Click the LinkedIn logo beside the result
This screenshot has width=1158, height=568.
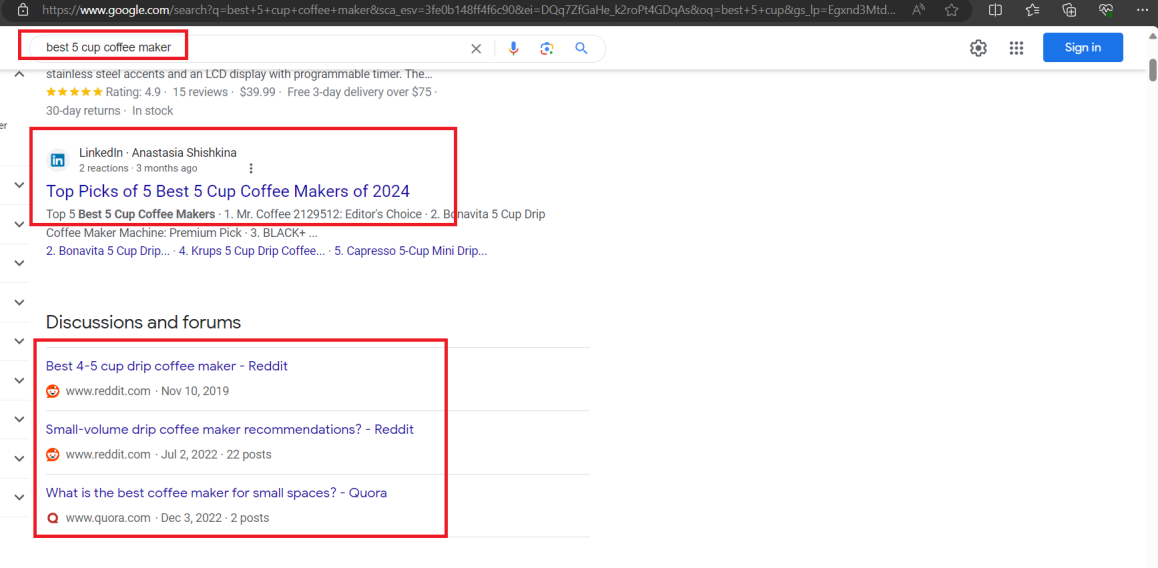click(x=58, y=160)
